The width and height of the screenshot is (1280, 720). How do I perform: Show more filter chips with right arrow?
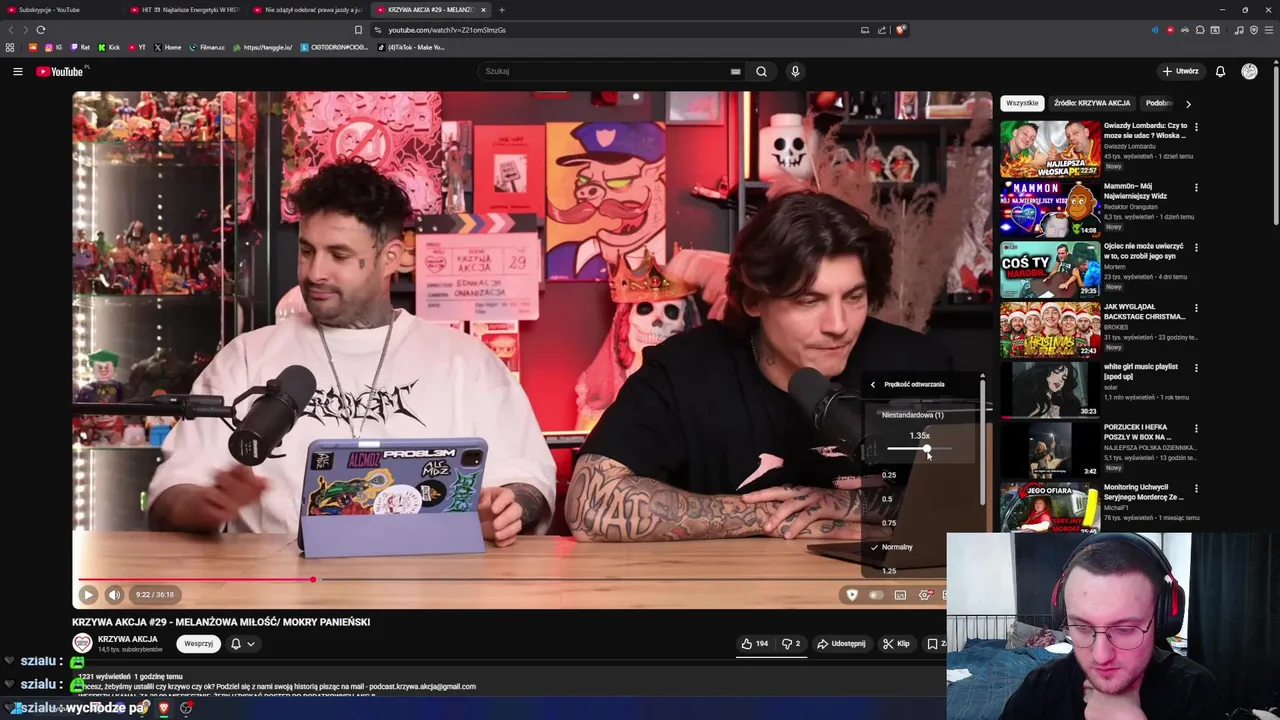pyautogui.click(x=1188, y=103)
